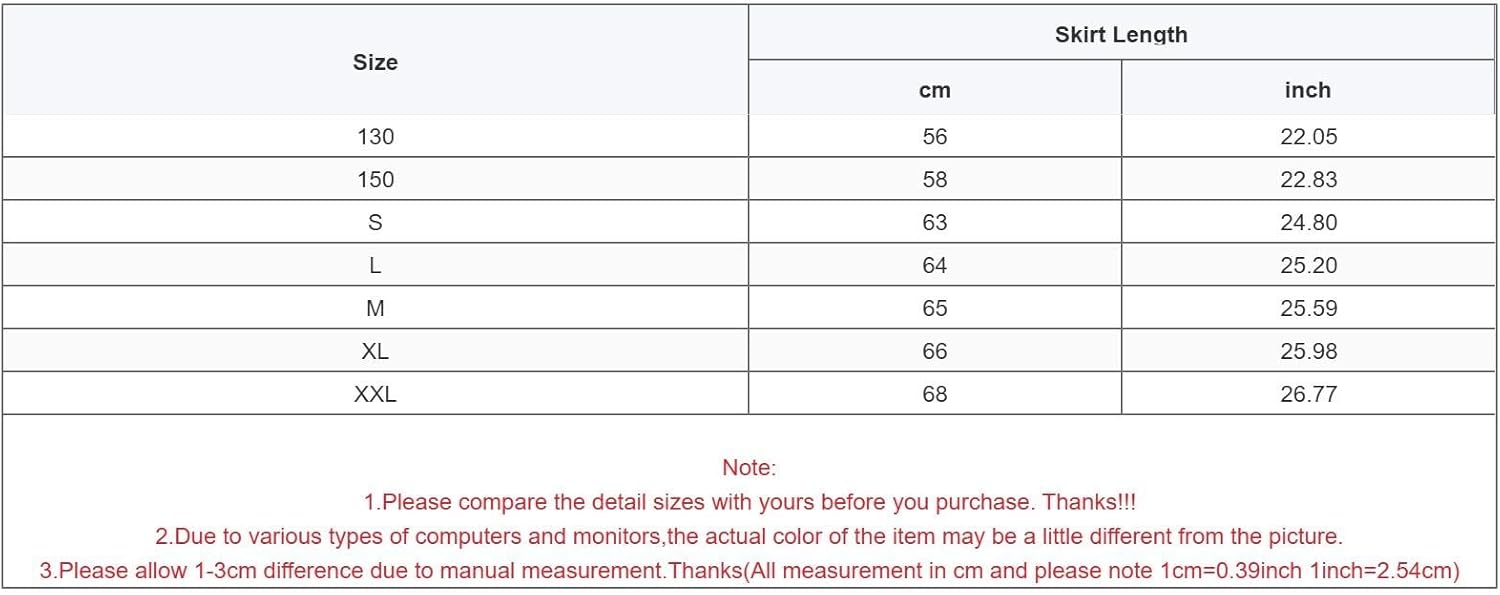Click size 130 row label
Image resolution: width=1500 pixels, height=595 pixels.
click(x=375, y=137)
